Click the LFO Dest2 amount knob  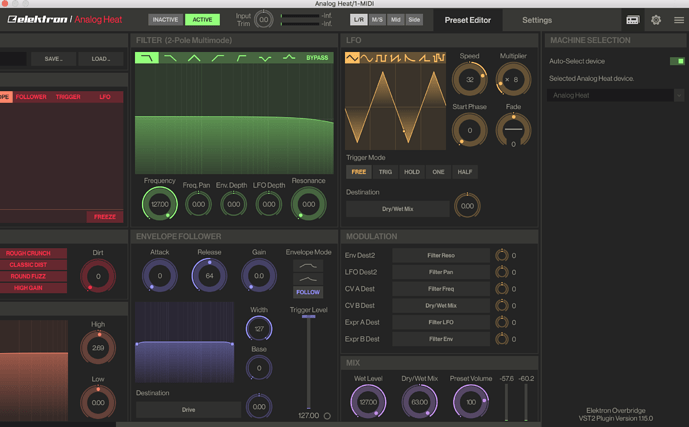click(502, 272)
